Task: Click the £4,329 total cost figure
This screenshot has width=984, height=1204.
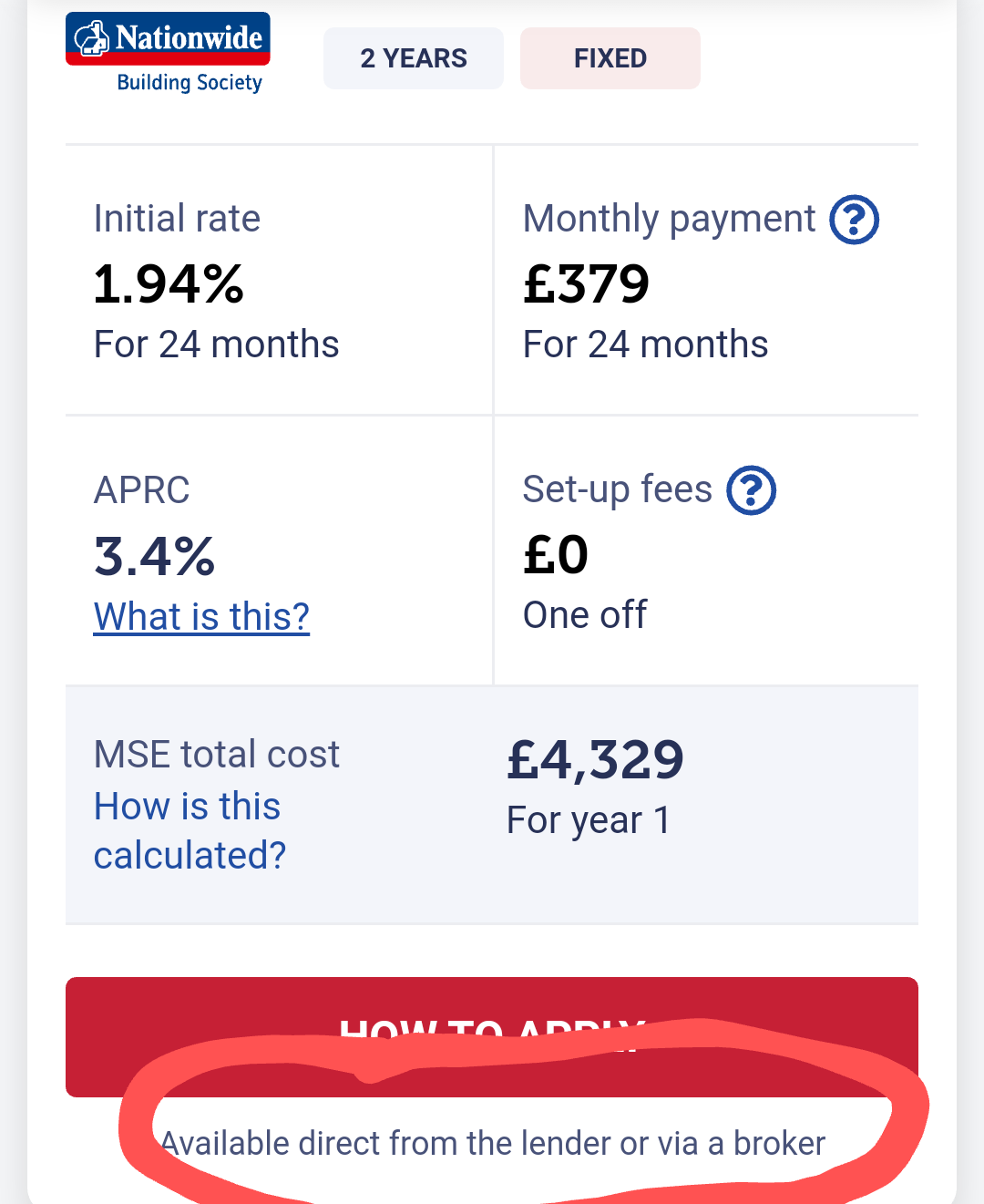Action: pyautogui.click(x=595, y=759)
